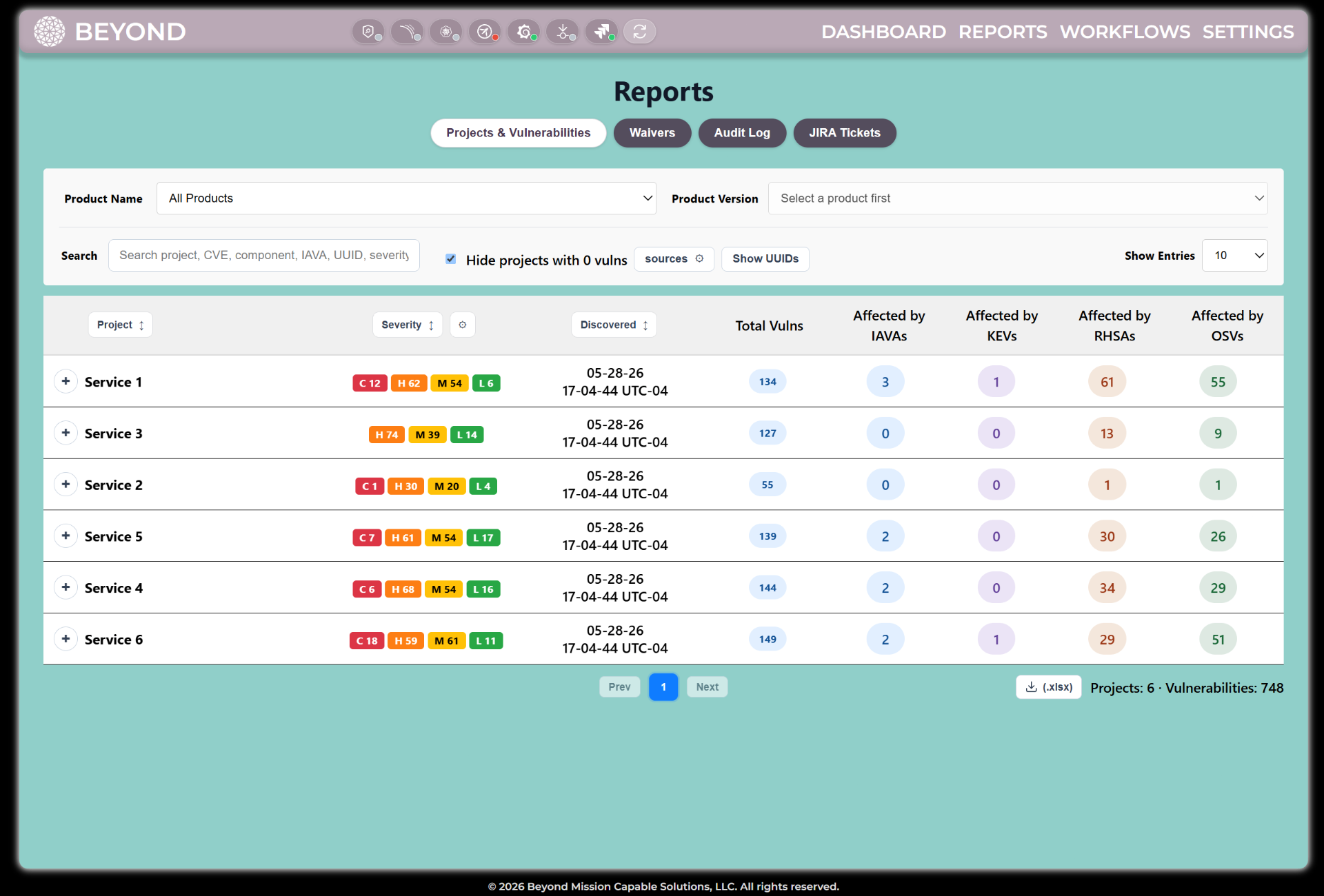Screen dimensions: 1324x896
Task: Click the Beyond logo emblem
Action: (50, 32)
